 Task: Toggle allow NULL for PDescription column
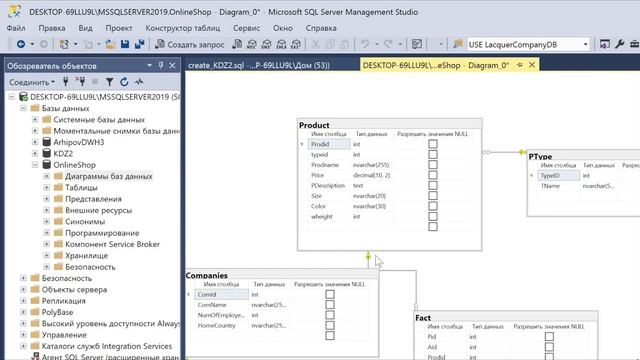[x=433, y=185]
